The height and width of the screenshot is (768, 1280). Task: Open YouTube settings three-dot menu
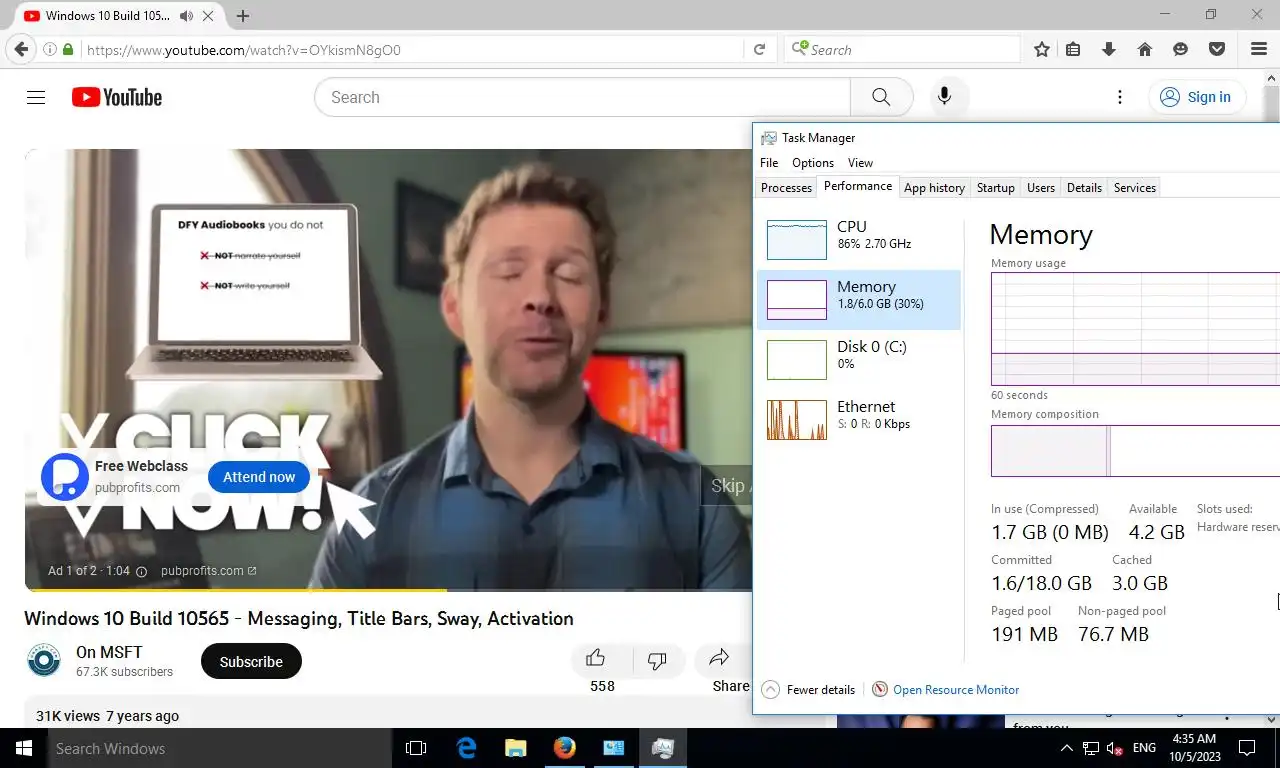tap(1120, 97)
